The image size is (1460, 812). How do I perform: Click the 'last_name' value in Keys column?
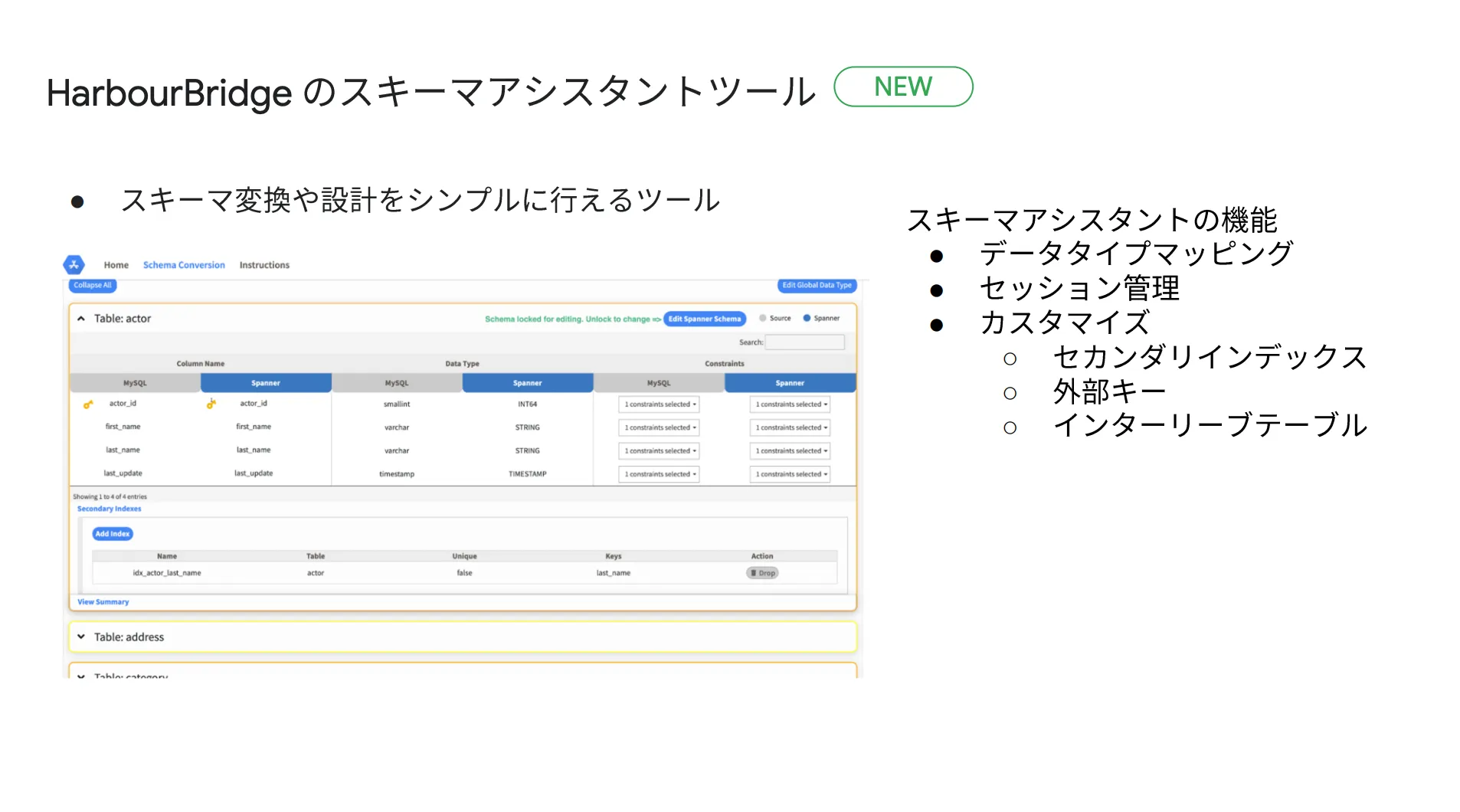(x=614, y=573)
